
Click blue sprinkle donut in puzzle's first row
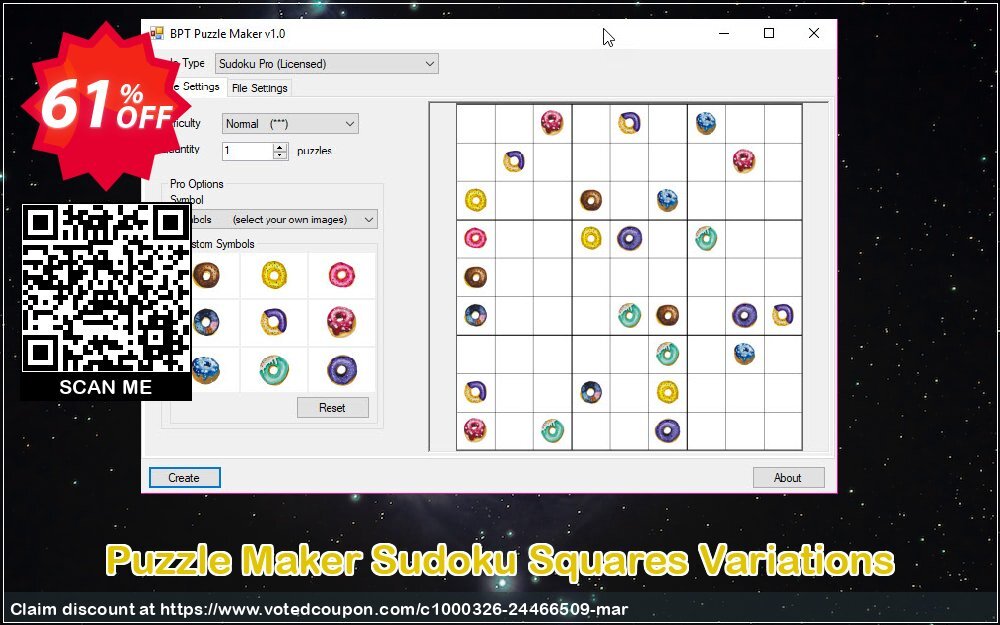(x=705, y=122)
